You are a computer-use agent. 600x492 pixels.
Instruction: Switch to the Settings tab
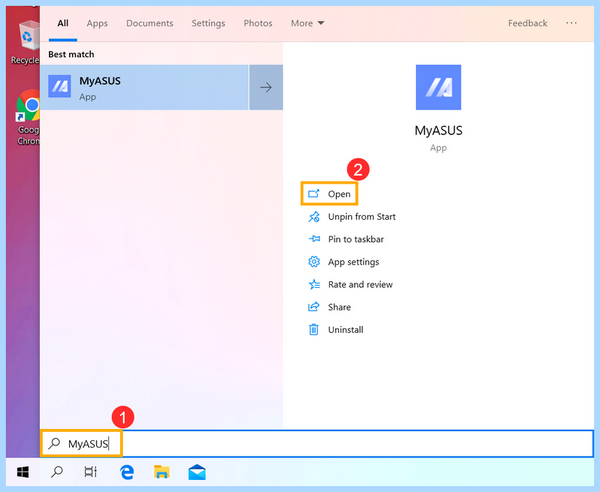(208, 23)
